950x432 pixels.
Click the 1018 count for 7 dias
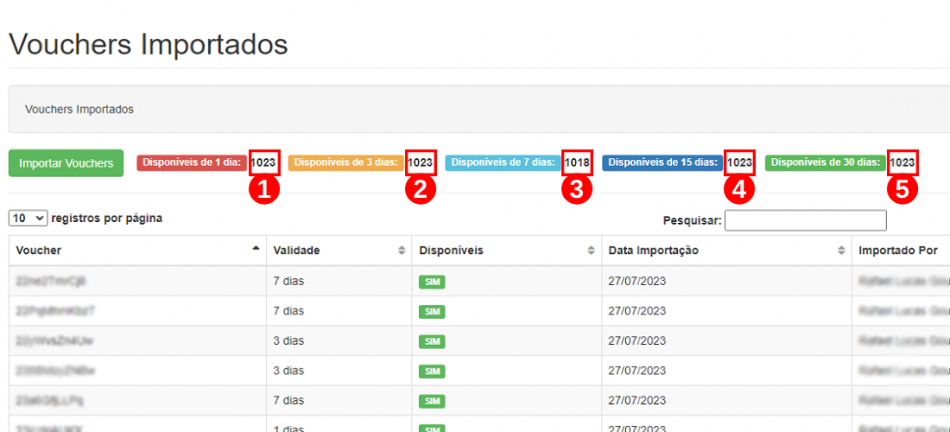577,162
